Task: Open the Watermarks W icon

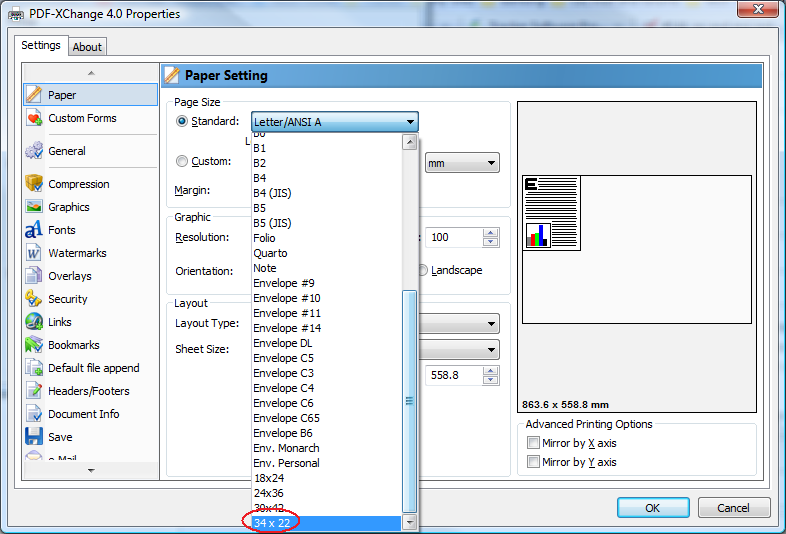Action: click(34, 253)
